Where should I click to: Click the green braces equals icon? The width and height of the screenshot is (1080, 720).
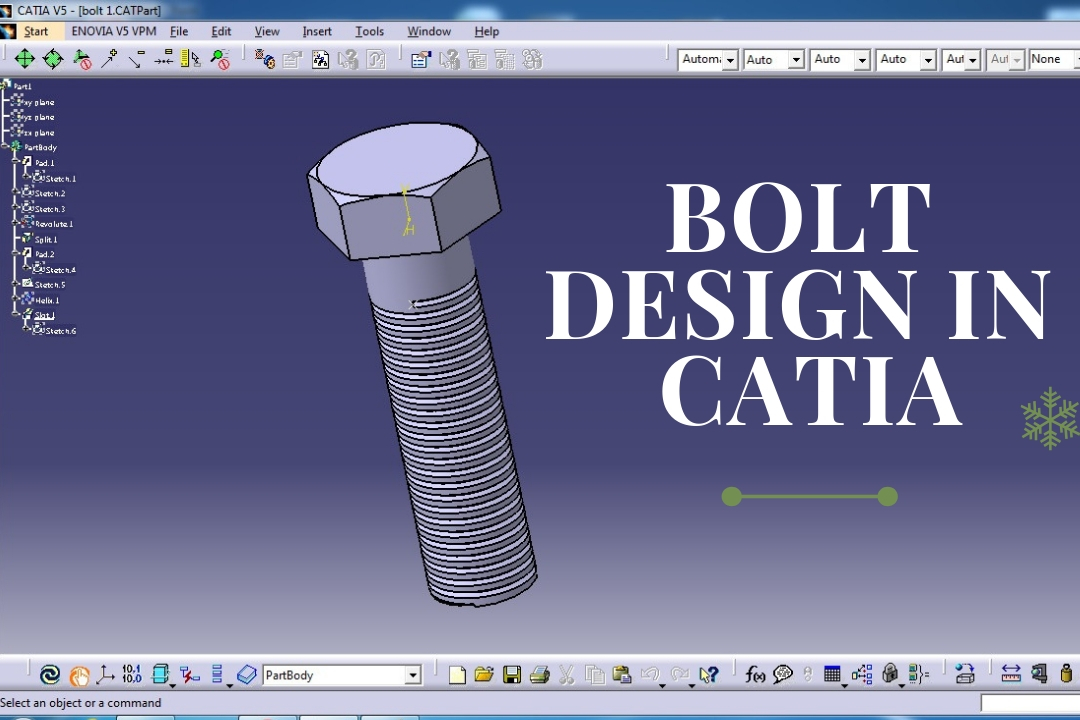click(x=918, y=674)
